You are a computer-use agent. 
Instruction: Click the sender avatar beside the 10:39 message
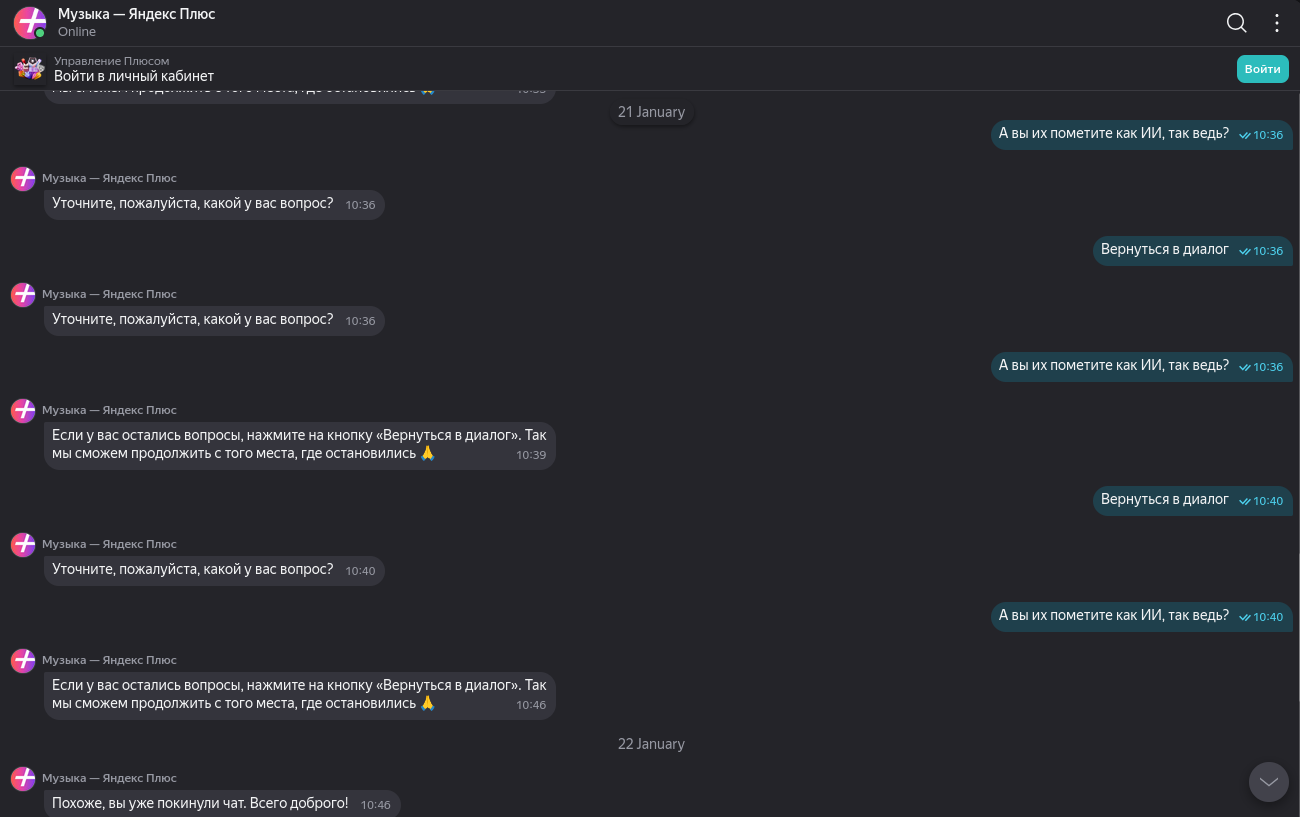tap(23, 411)
